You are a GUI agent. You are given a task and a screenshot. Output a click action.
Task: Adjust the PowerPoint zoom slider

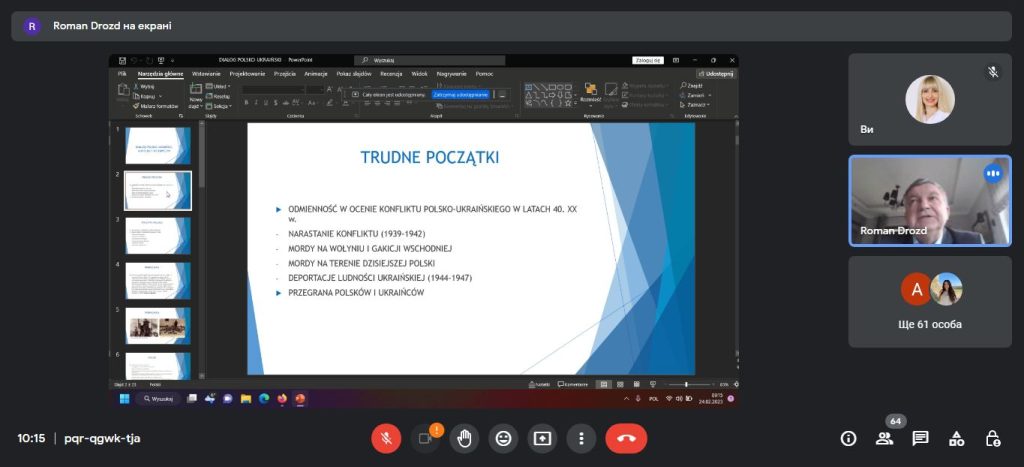[x=686, y=384]
